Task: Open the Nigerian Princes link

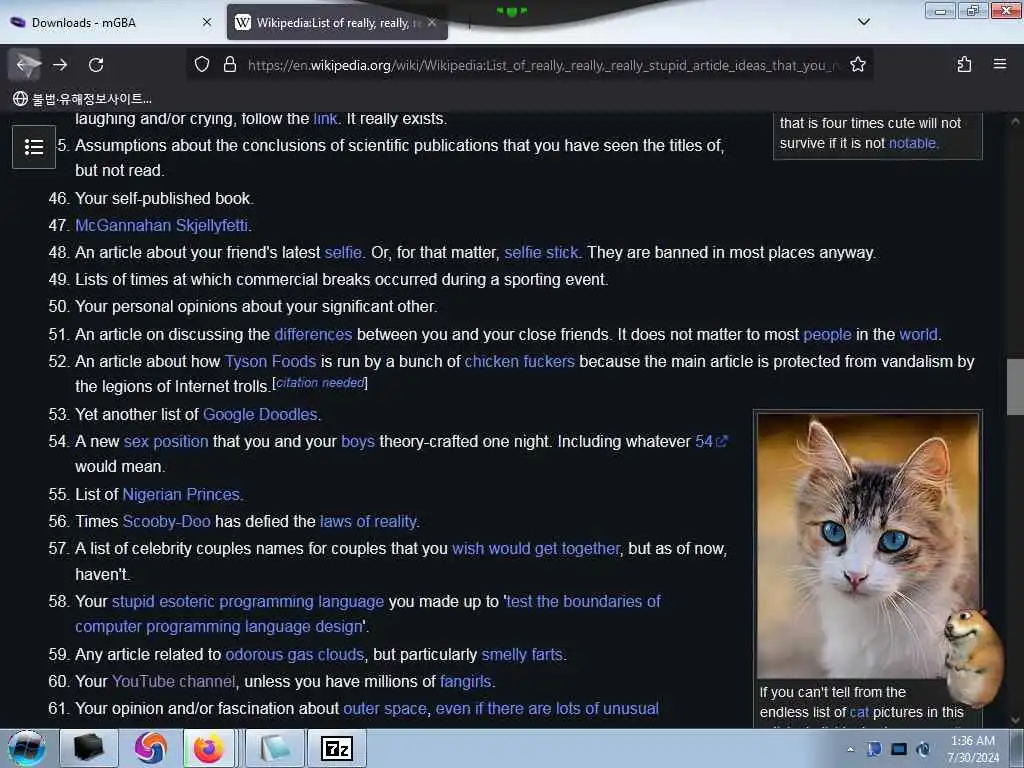Action: point(181,494)
